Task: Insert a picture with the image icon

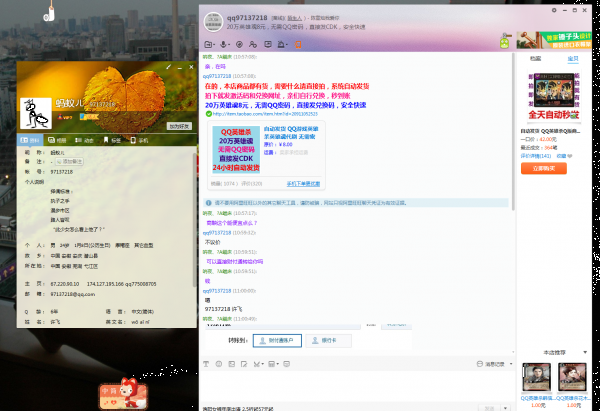Action: tap(232, 364)
